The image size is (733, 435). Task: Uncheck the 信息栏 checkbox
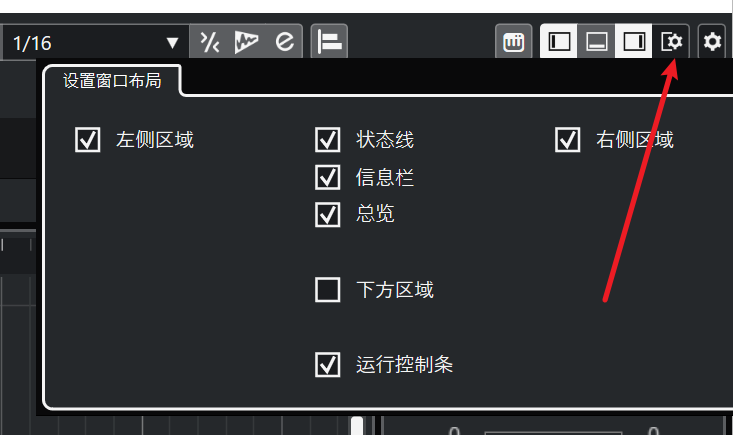327,177
